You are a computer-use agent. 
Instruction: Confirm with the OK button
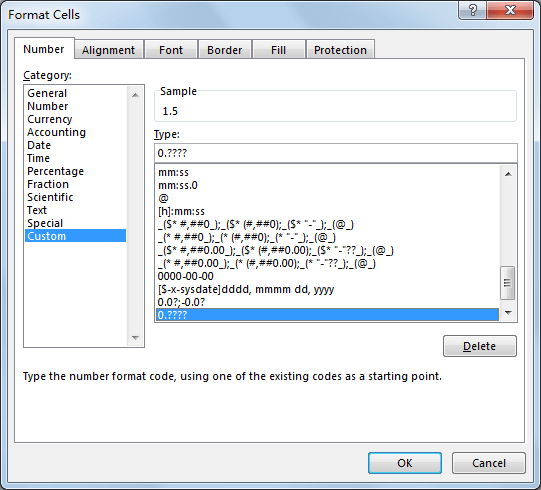[x=405, y=463]
